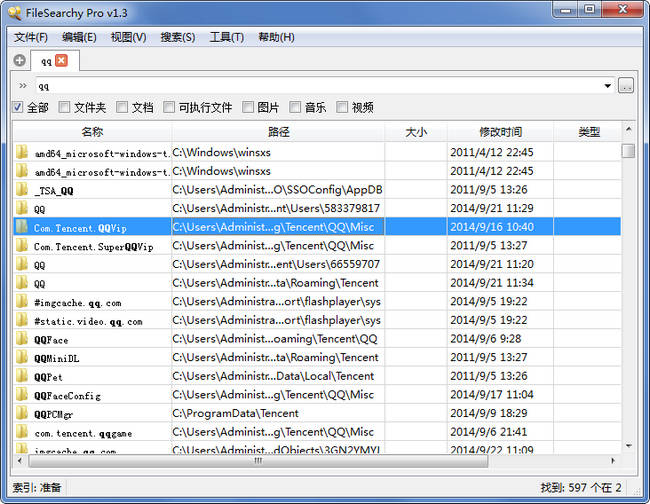Click folder icon of QQFace row

point(22,339)
